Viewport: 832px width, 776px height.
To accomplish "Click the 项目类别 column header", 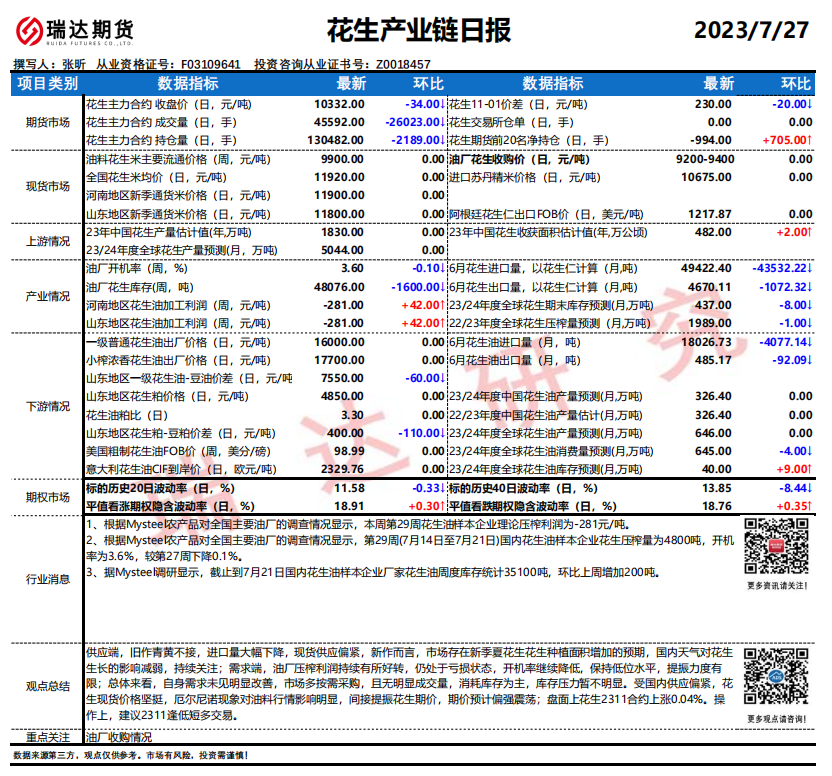I will coord(47,84).
